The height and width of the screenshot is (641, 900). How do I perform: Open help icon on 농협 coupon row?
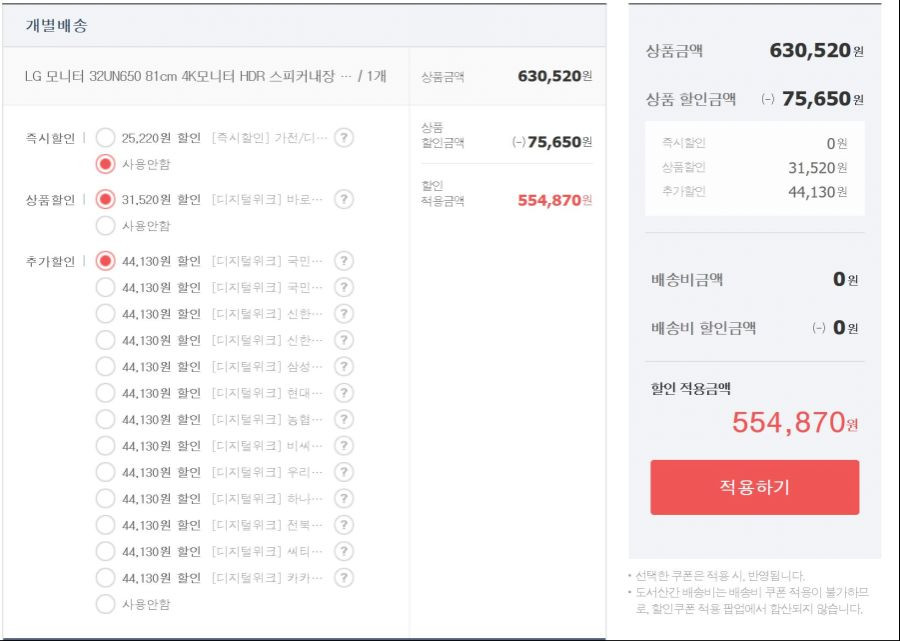click(343, 419)
